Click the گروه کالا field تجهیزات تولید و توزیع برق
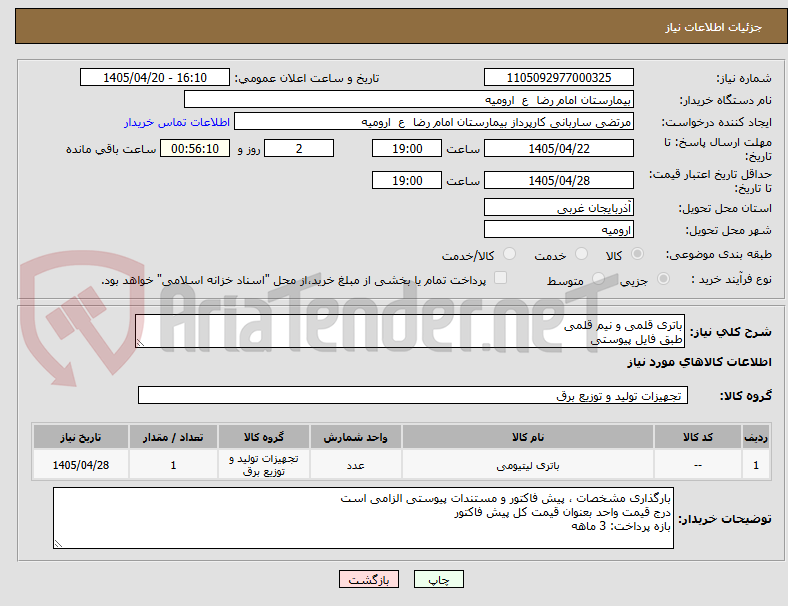Viewport: 788px width, 606px height. [x=413, y=395]
